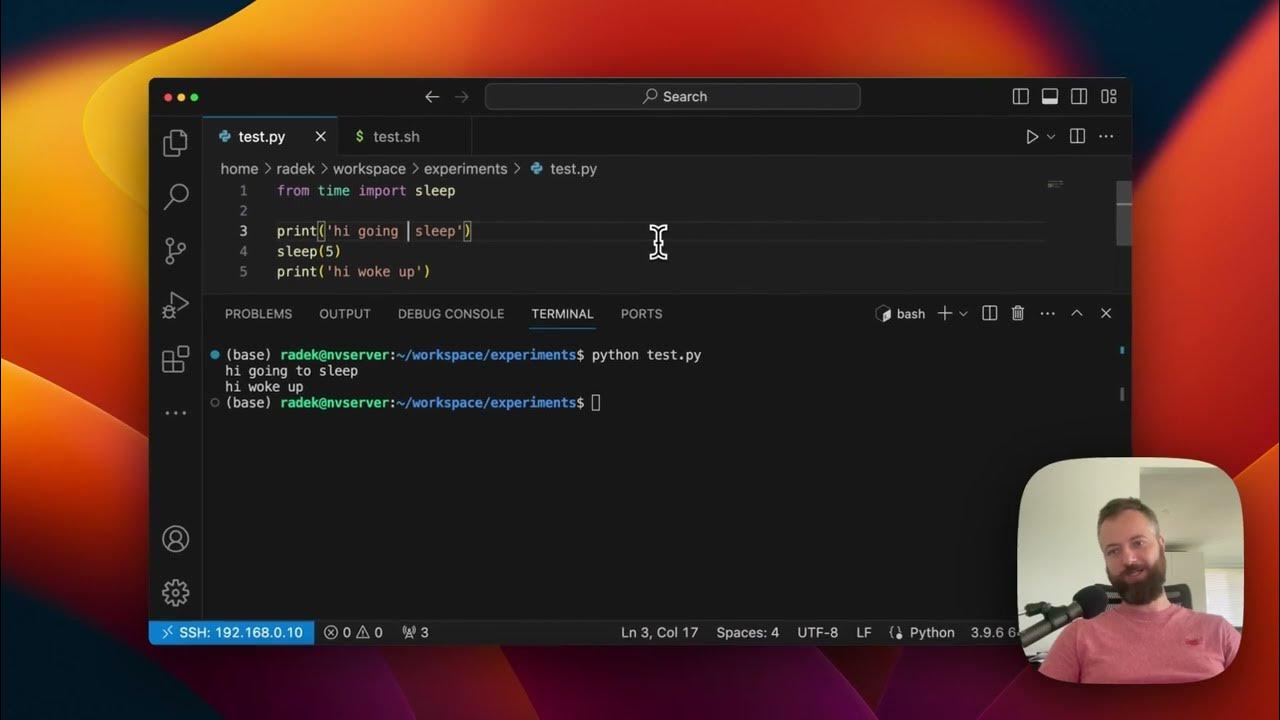Screen dimensions: 1280x720
Task: Go forward with the right arrow
Action: tap(461, 97)
